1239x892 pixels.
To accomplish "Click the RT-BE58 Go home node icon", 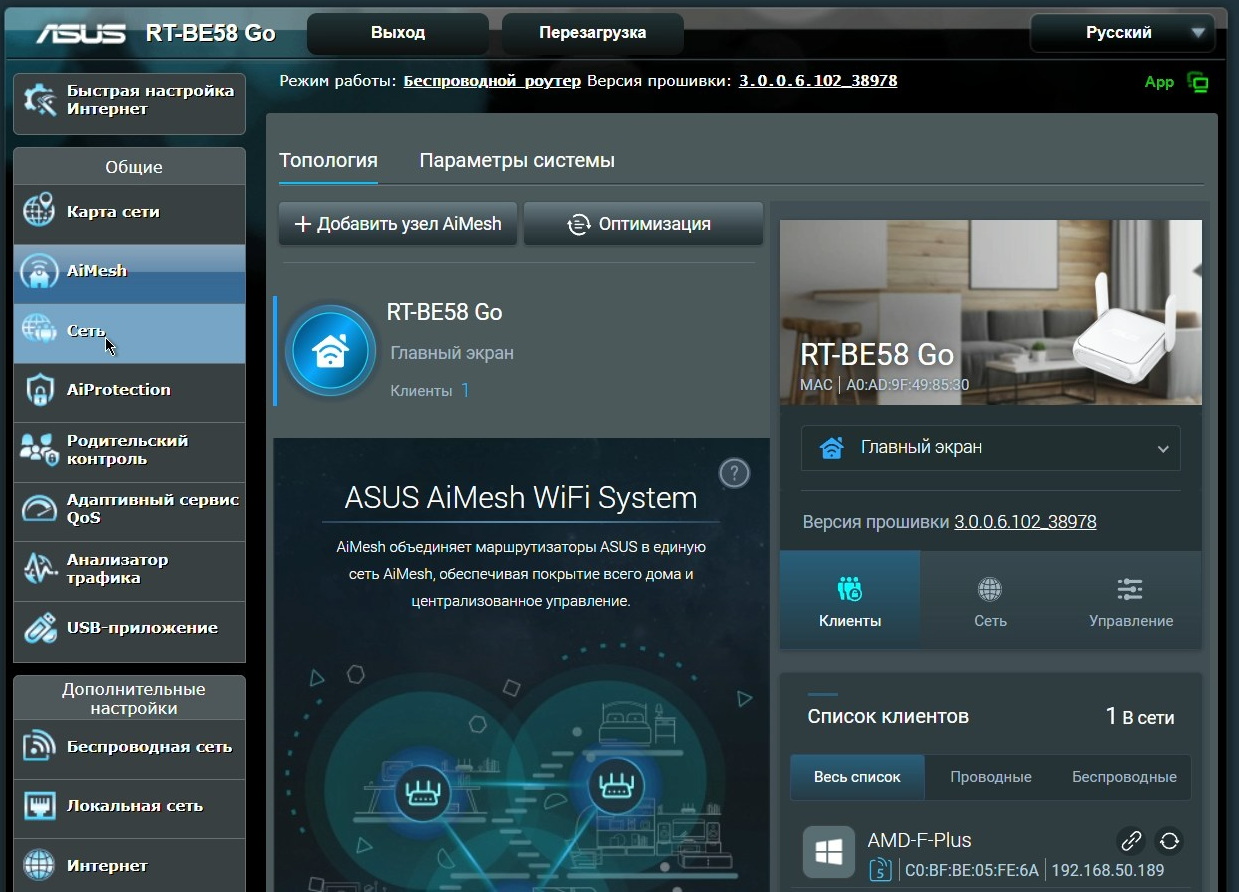I will pos(330,352).
